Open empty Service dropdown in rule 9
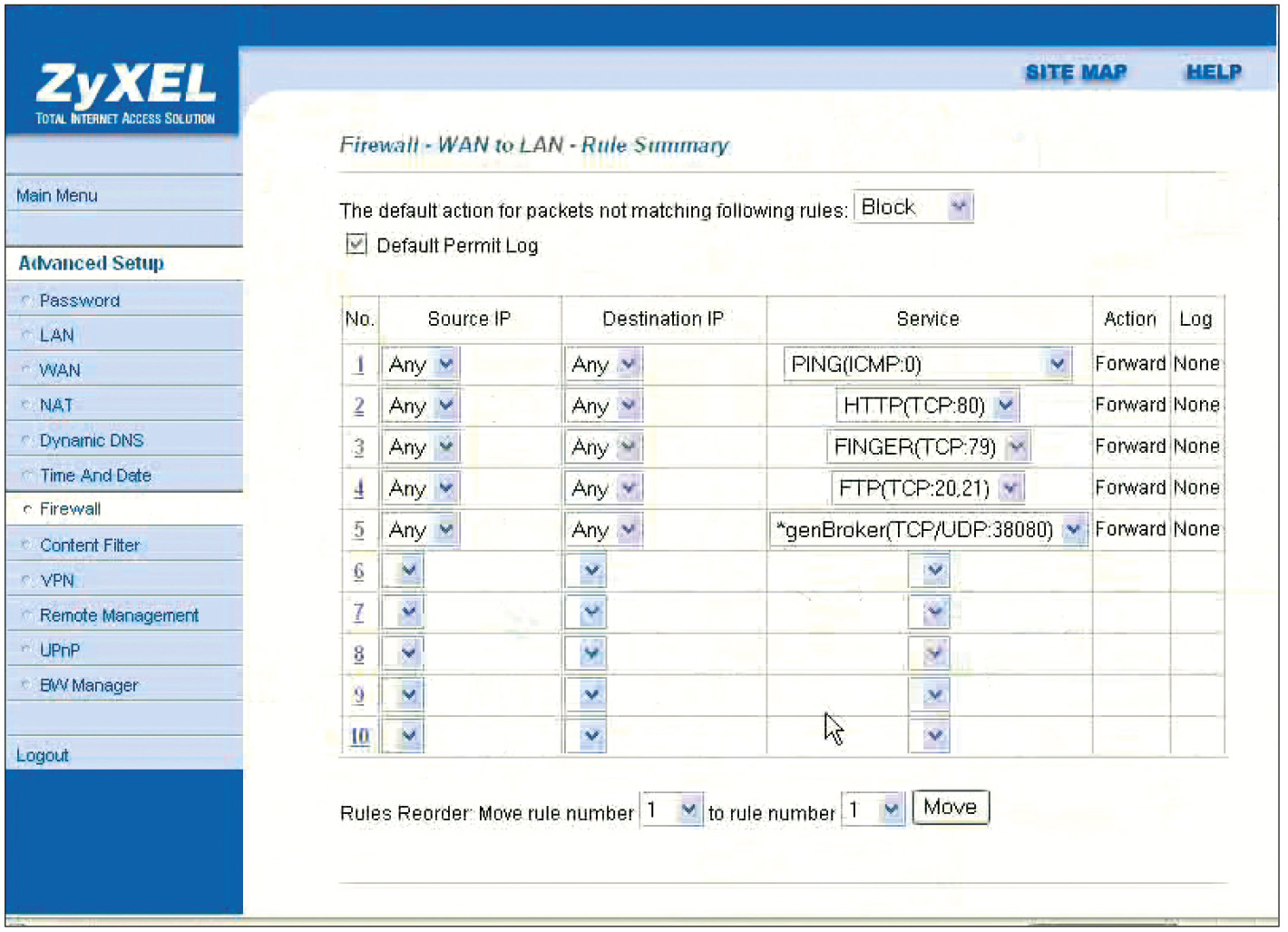Screen dimensions: 1288x932 tap(929, 695)
